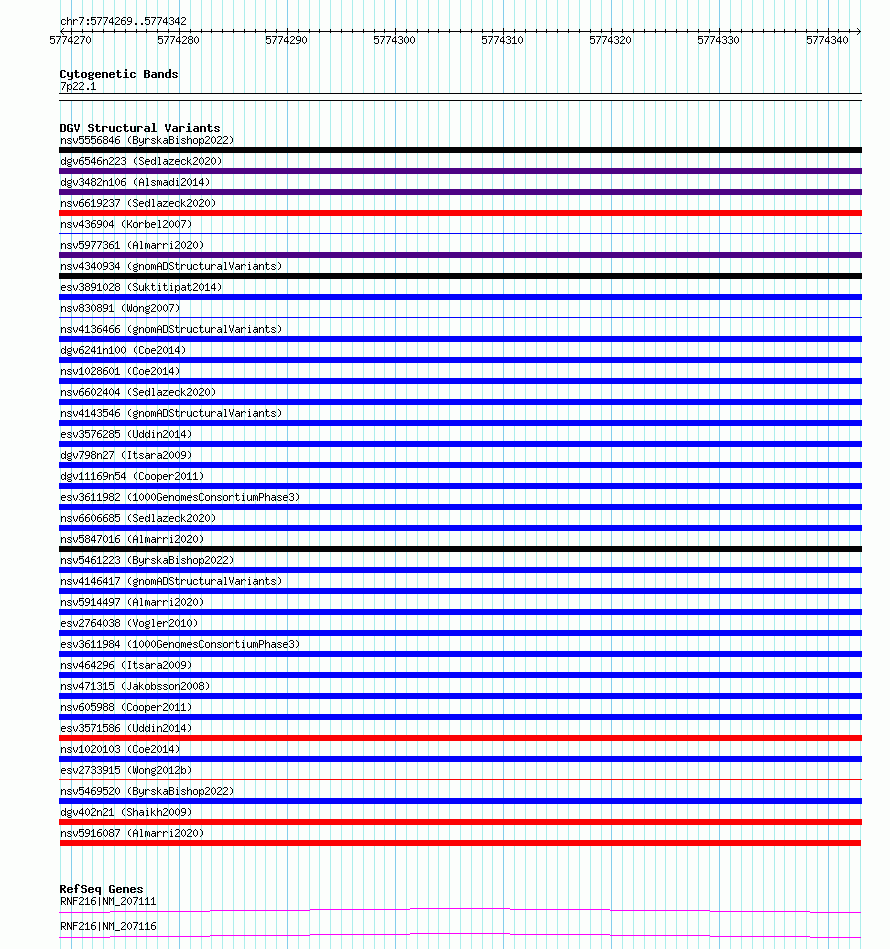Click nsv6606685 (Sedlazeck2020) label
Image resolution: width=890 pixels, height=949 pixels.
(x=138, y=518)
